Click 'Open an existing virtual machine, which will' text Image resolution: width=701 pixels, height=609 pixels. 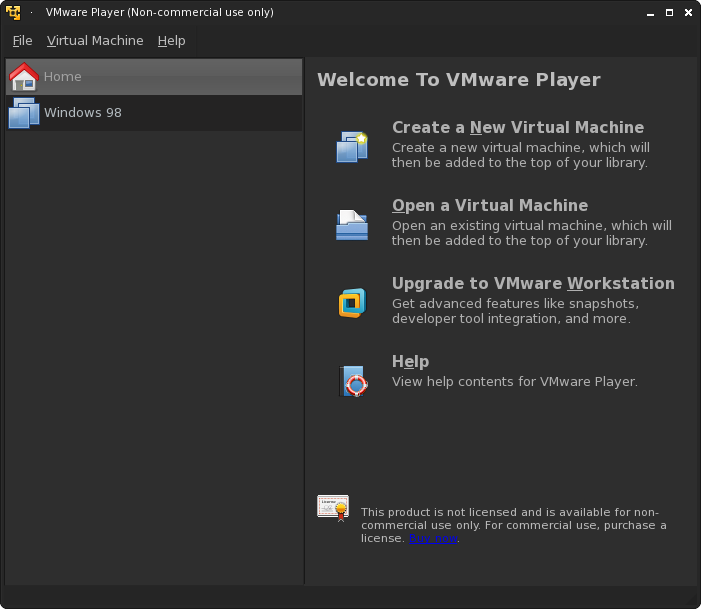click(x=532, y=225)
